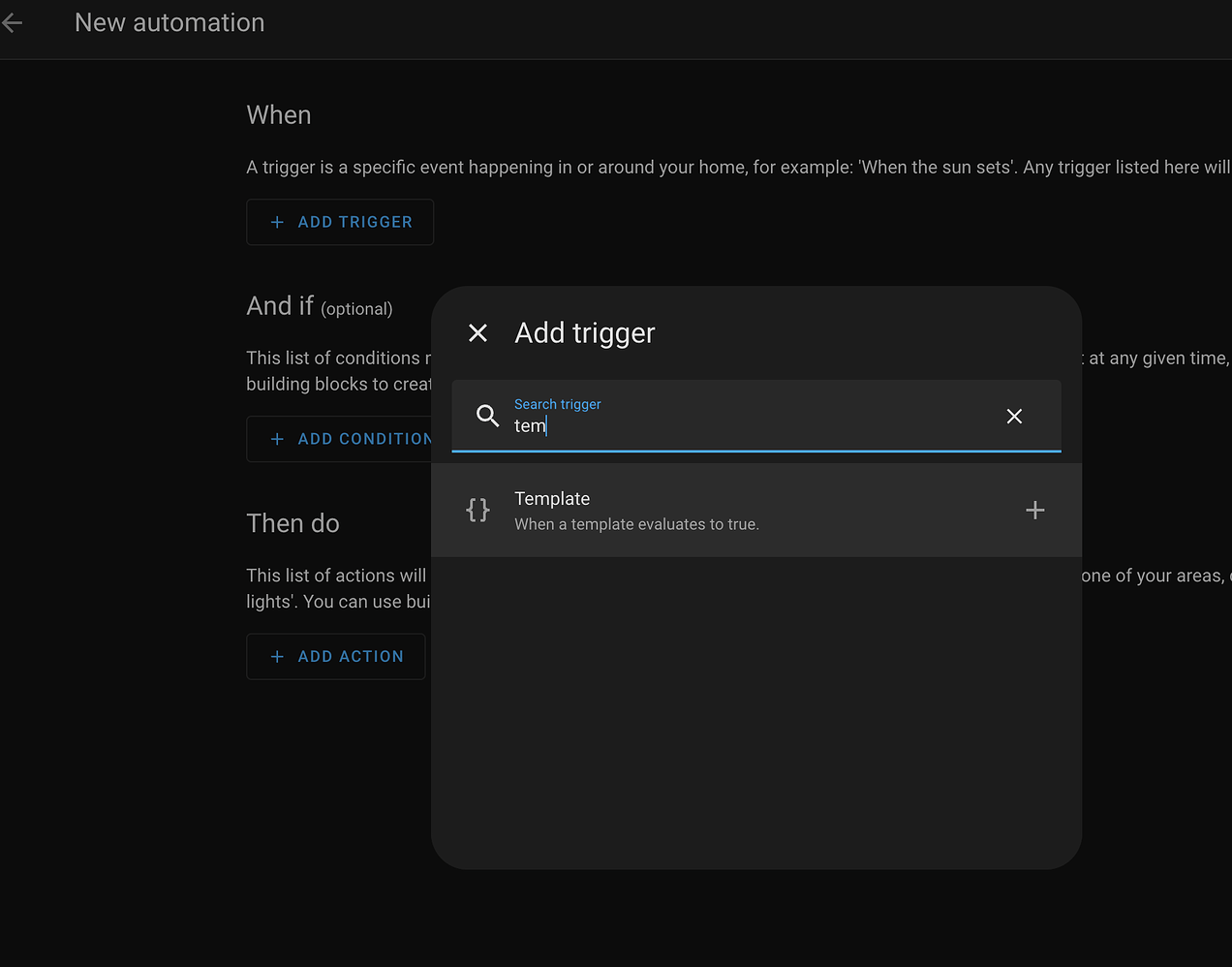
Task: Click the ADD TRIGGER button
Action: coord(340,222)
